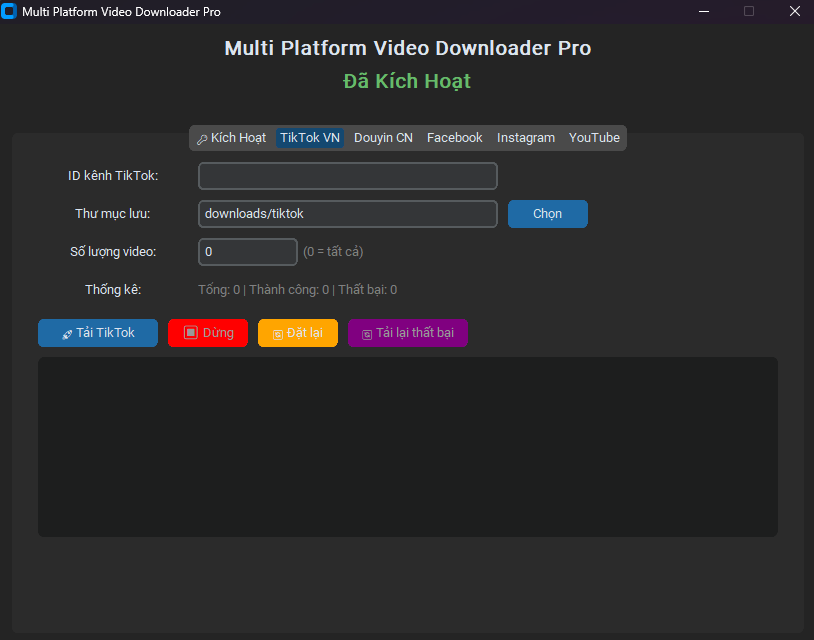This screenshot has width=814, height=640.
Task: Click inside the empty log output area
Action: (408, 447)
